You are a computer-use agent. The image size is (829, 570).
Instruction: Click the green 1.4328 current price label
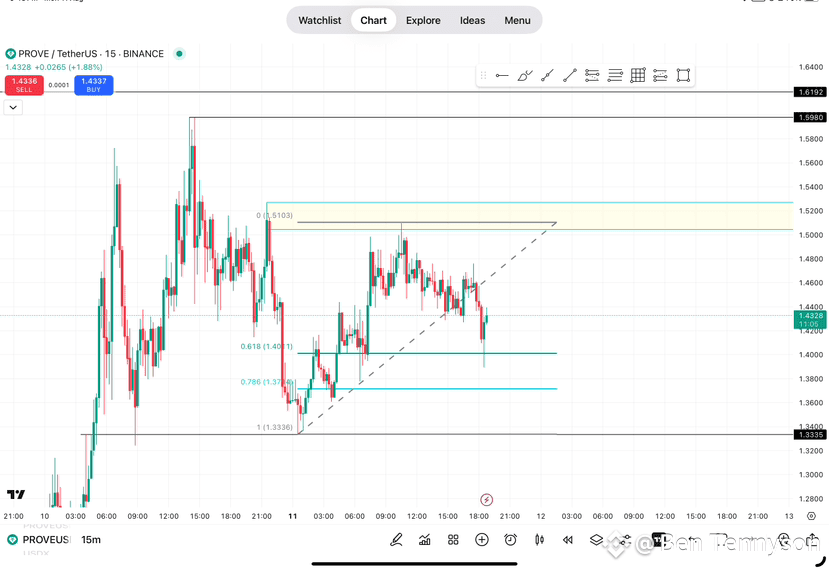click(x=810, y=319)
